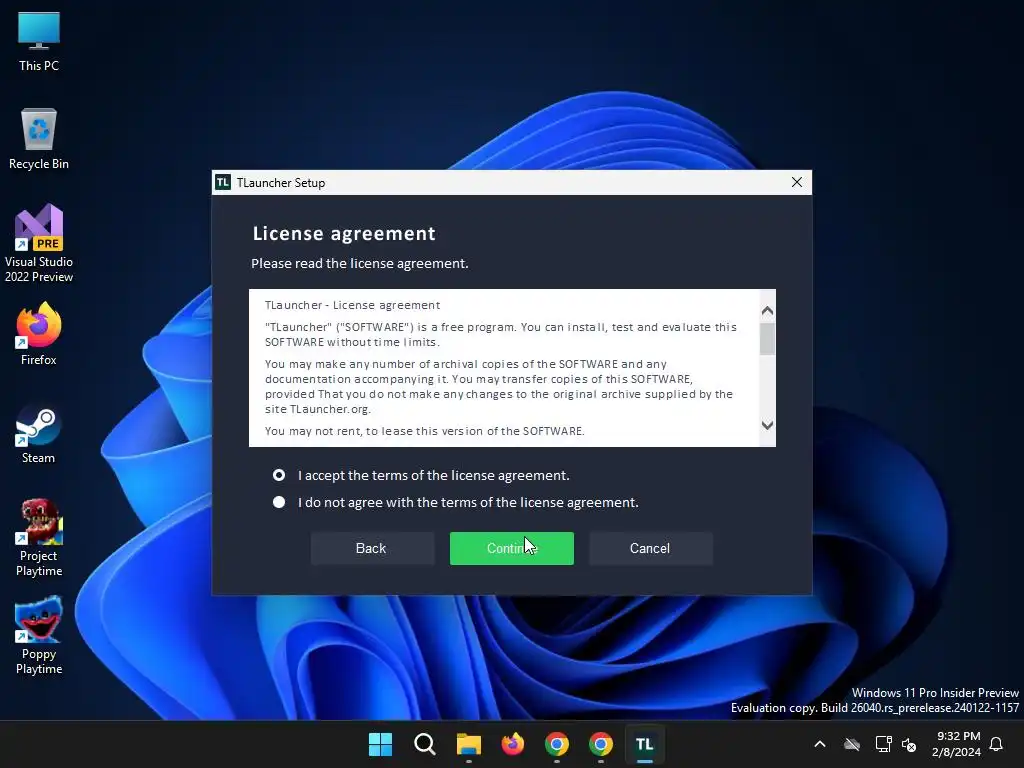Click the green Continue button
The width and height of the screenshot is (1024, 768).
click(x=512, y=549)
